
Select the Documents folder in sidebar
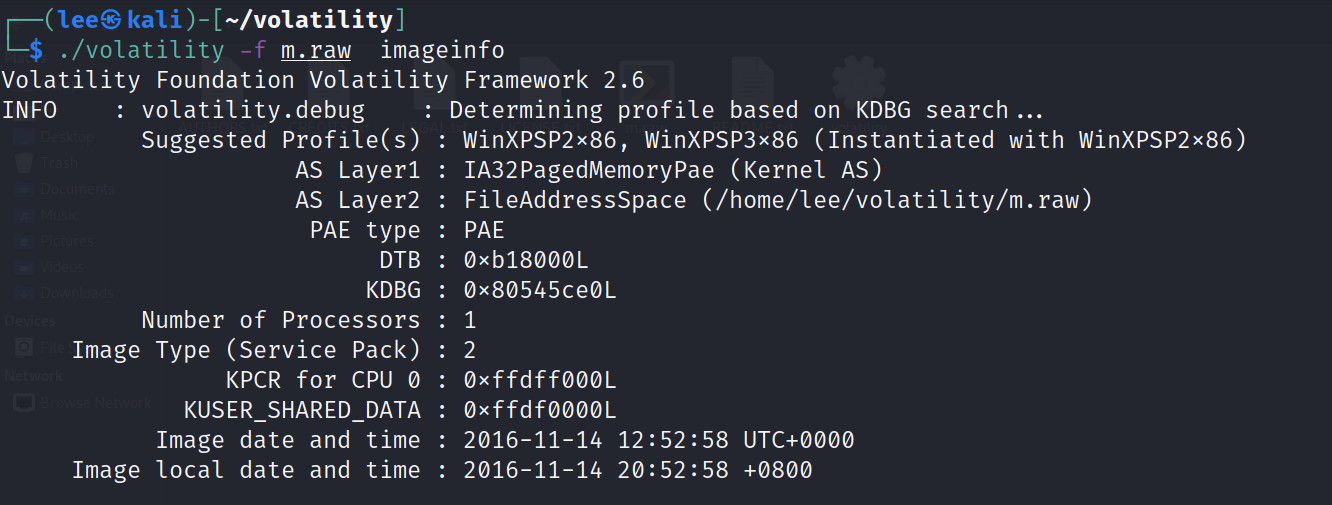point(76,189)
